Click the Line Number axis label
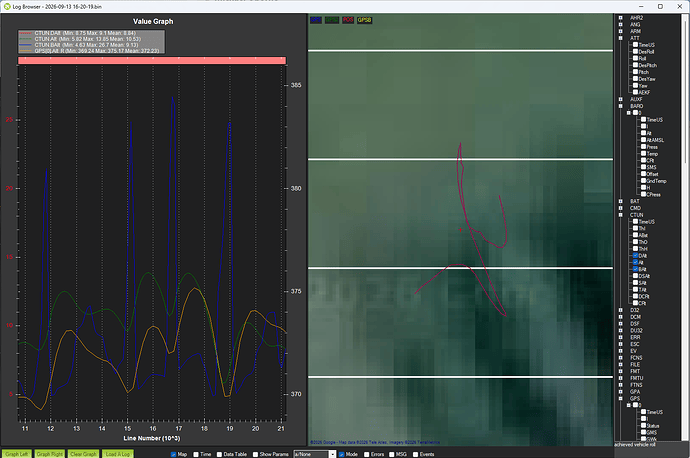This screenshot has width=690, height=458. pyautogui.click(x=152, y=438)
